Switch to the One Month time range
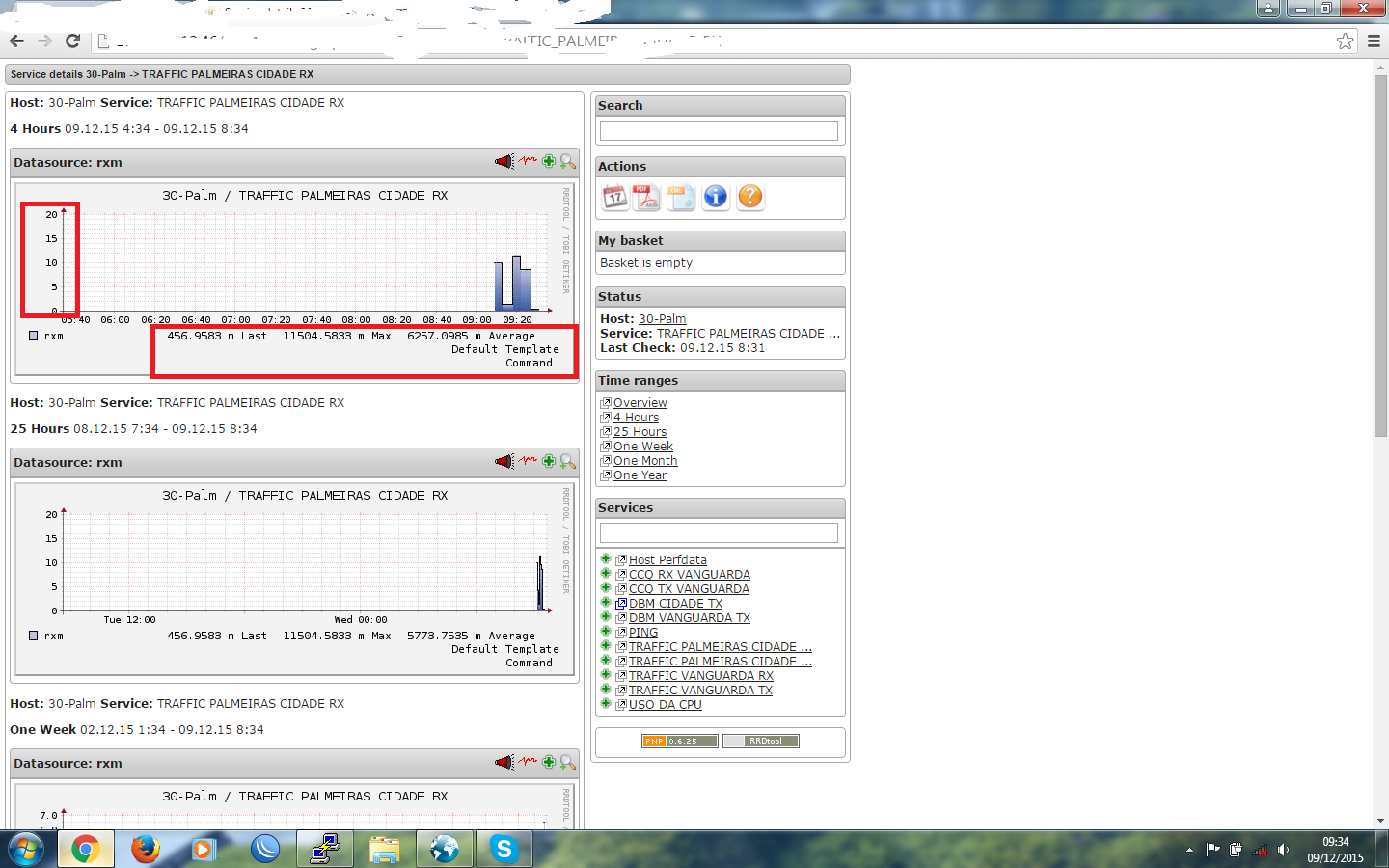The height and width of the screenshot is (868, 1389). tap(645, 461)
